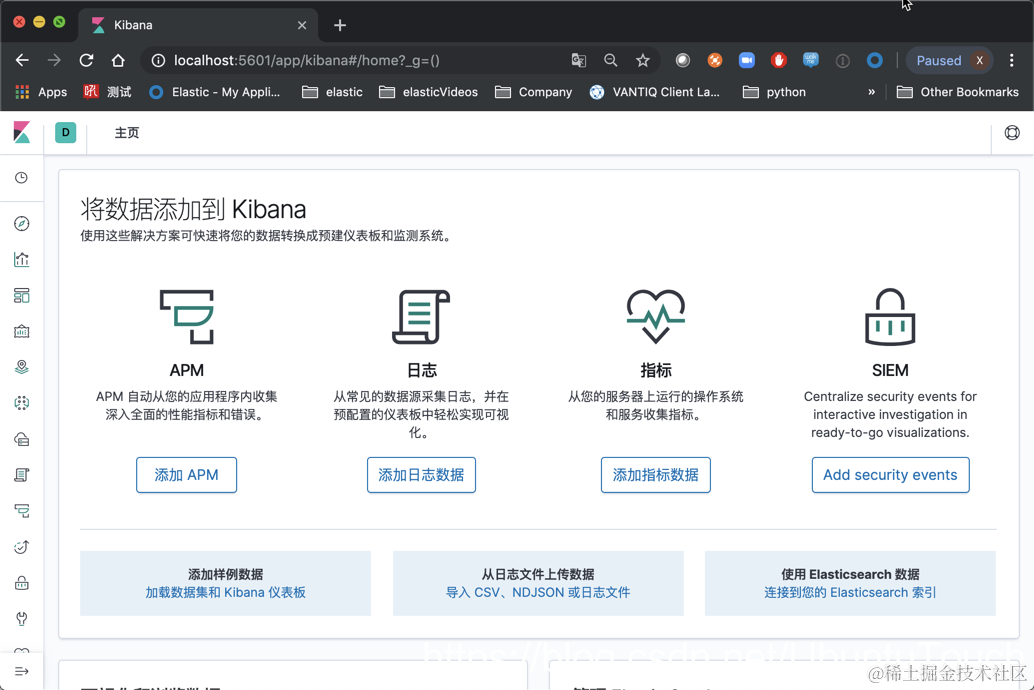The image size is (1034, 690).
Task: Open the default space avatar D
Action: pos(65,133)
